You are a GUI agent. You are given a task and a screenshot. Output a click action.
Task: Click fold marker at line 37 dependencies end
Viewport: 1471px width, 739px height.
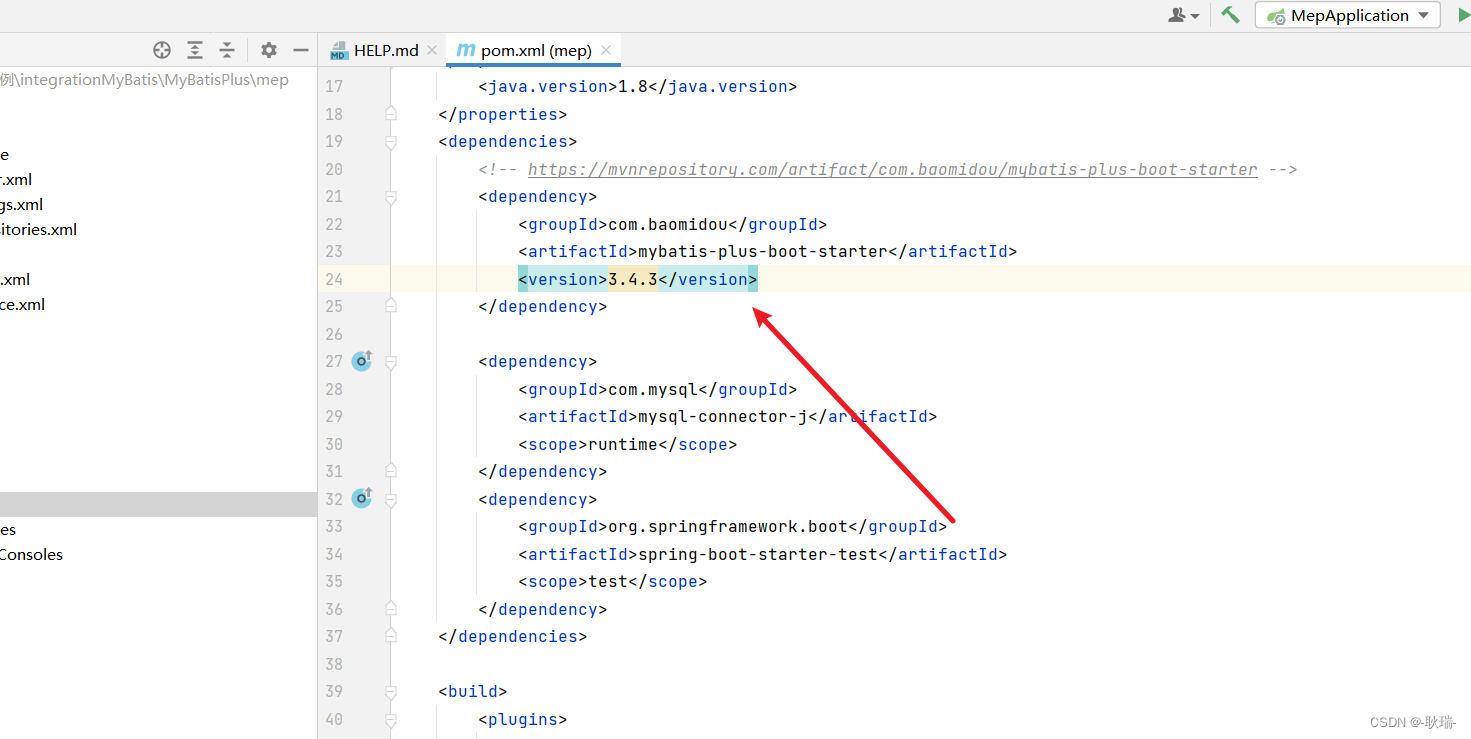pyautogui.click(x=391, y=637)
